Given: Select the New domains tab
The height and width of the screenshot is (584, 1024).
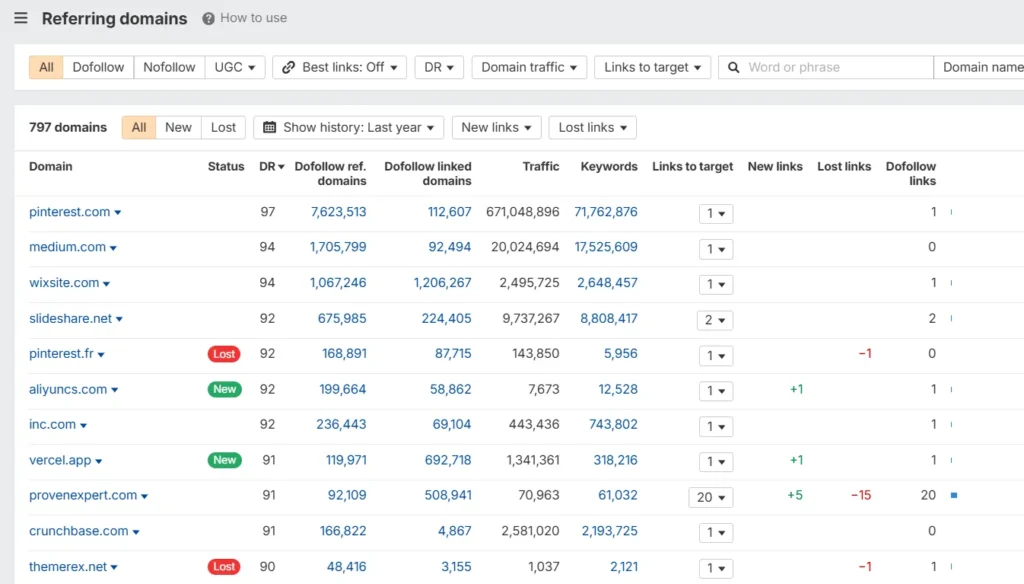Looking at the screenshot, I should coord(178,127).
